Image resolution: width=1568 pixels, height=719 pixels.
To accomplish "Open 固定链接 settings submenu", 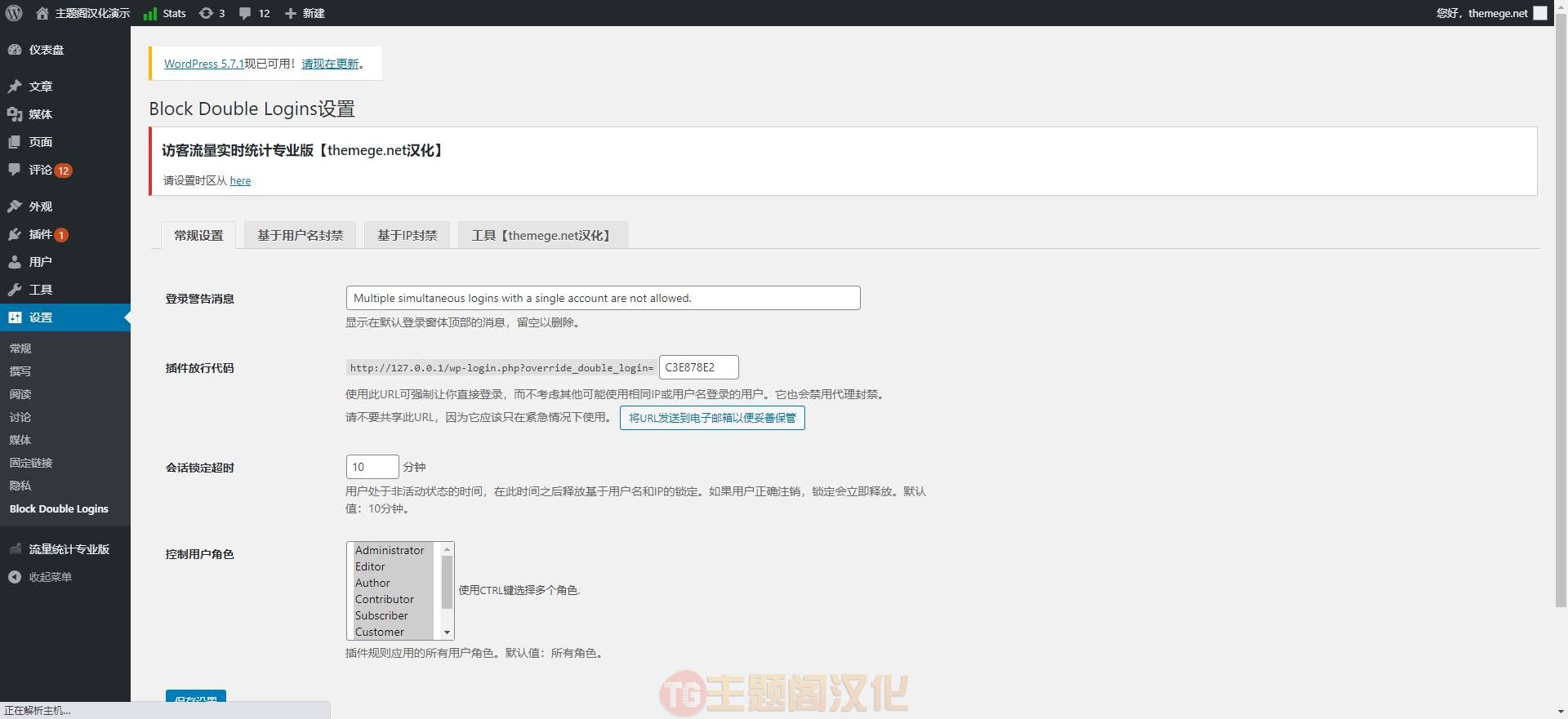I will click(x=31, y=463).
